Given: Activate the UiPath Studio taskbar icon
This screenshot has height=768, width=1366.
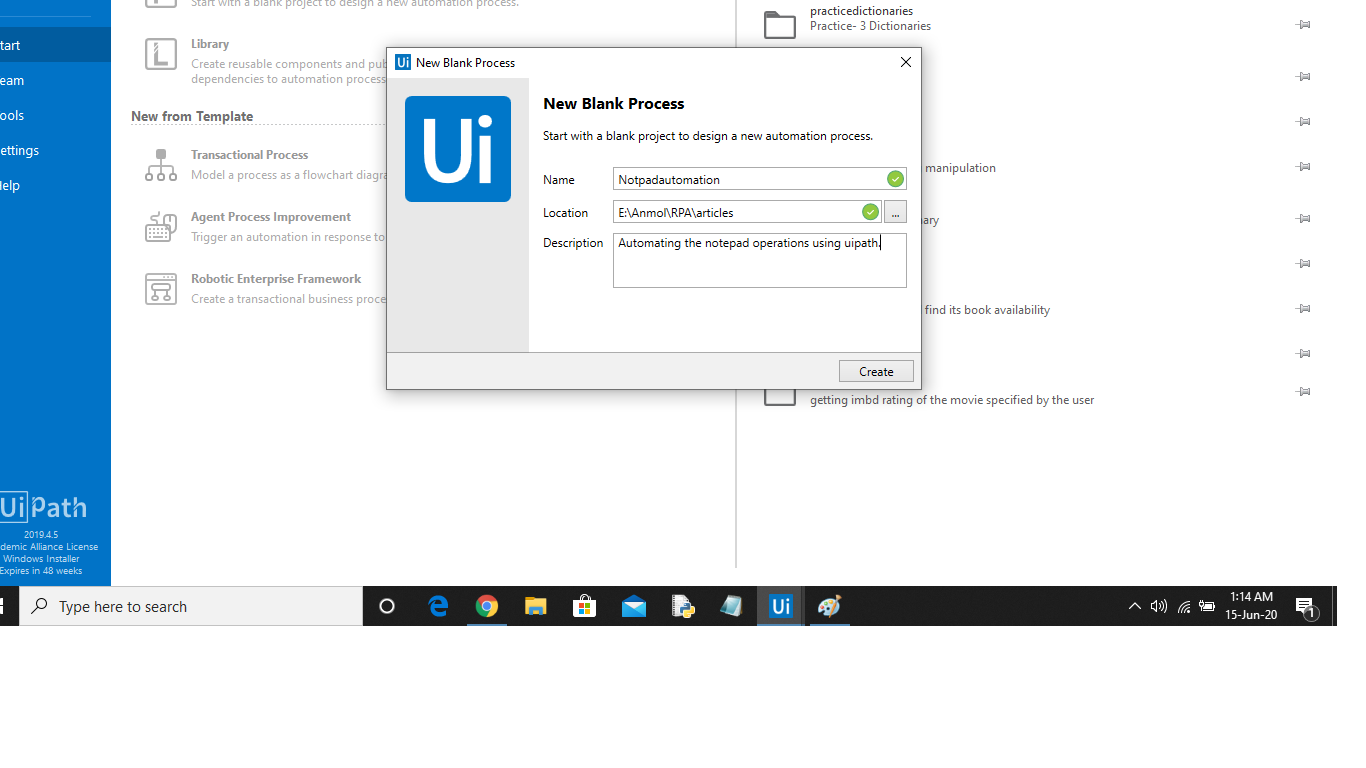Looking at the screenshot, I should pos(781,606).
